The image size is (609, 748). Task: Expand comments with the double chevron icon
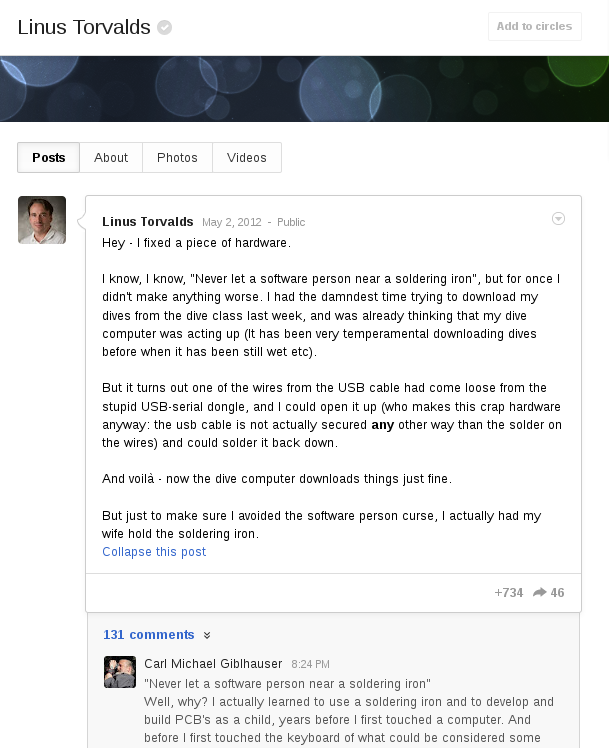click(x=207, y=635)
